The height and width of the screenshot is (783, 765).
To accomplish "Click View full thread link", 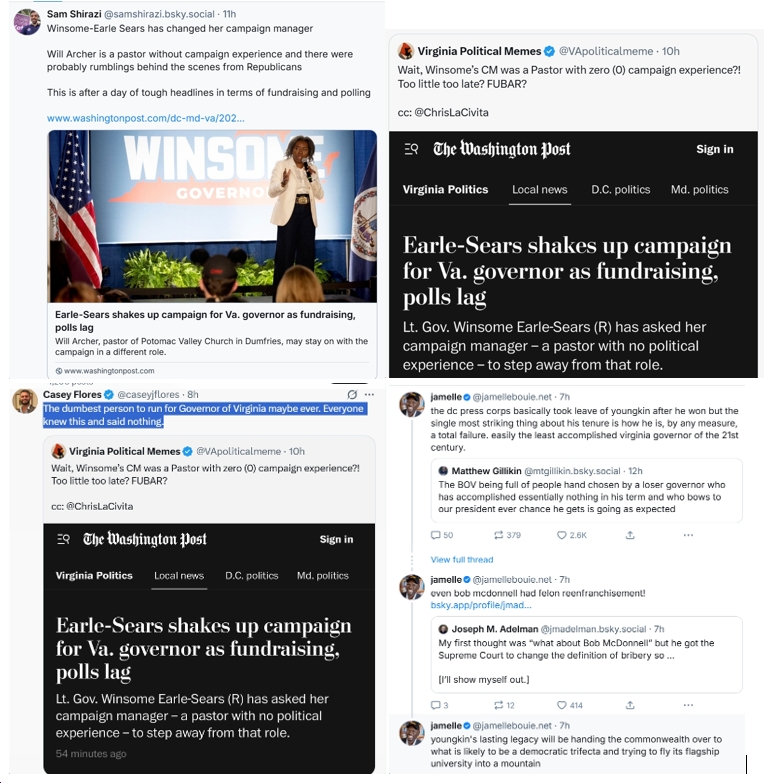I will (x=462, y=560).
